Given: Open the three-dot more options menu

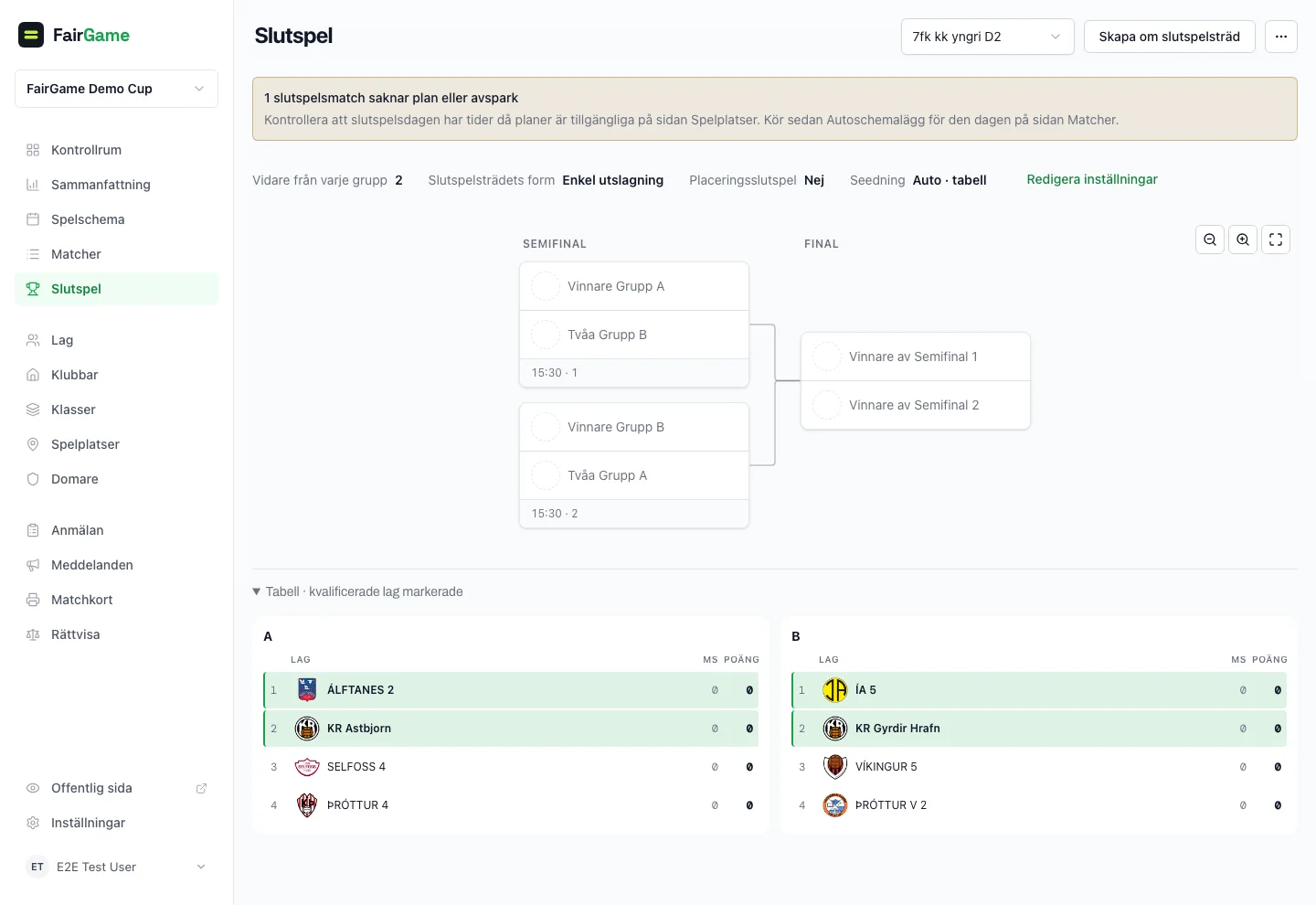Looking at the screenshot, I should tap(1281, 37).
